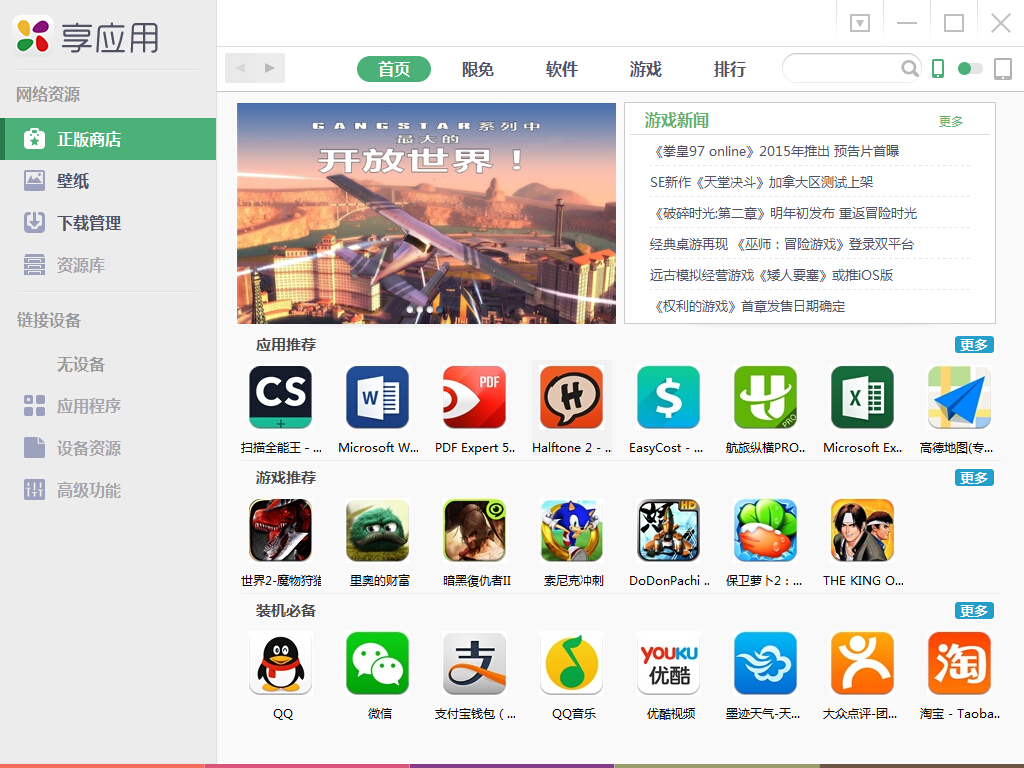
Task: Open news 《拳皇97 online》2015年推出
Action: (776, 152)
